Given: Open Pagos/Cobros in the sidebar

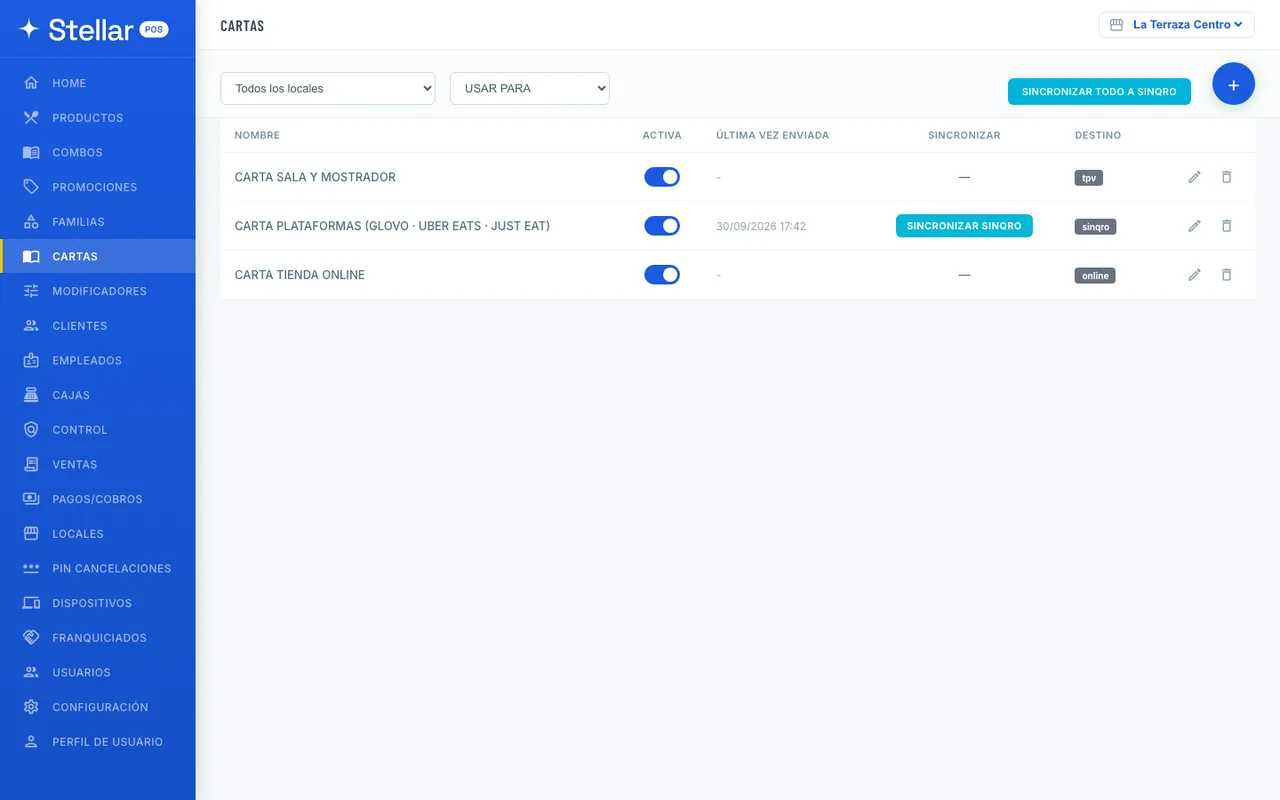Looking at the screenshot, I should [98, 499].
